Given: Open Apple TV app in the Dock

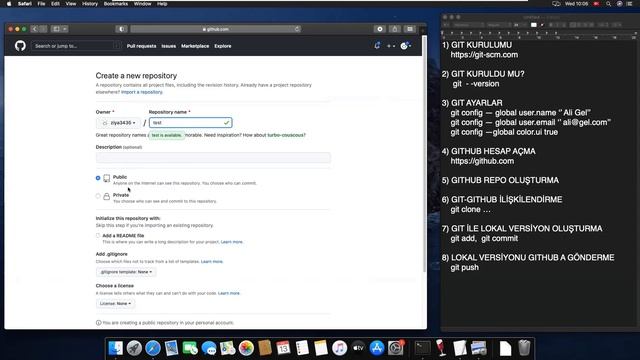Looking at the screenshot, I should coord(358,348).
